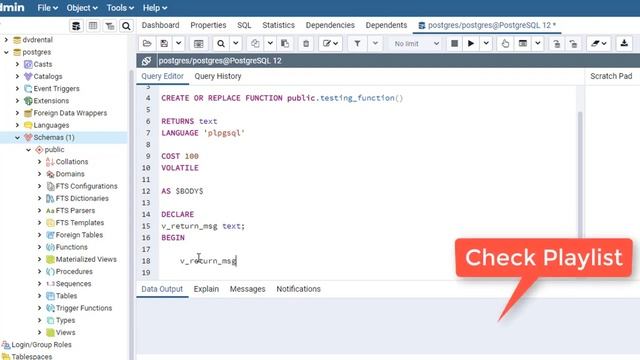Viewport: 640px width, 360px height.
Task: Click the Copy icon in query toolbar
Action: tap(255, 43)
